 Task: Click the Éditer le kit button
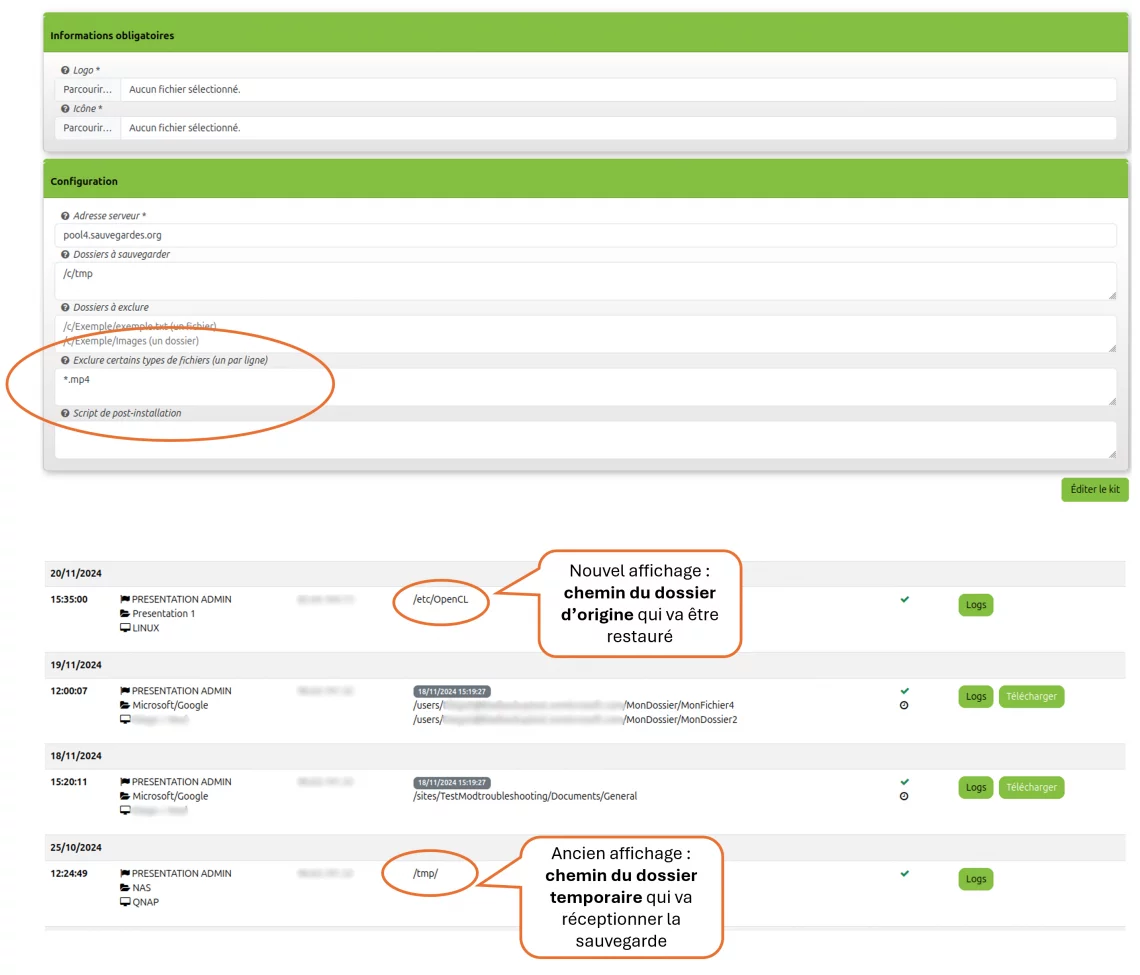click(x=1094, y=490)
